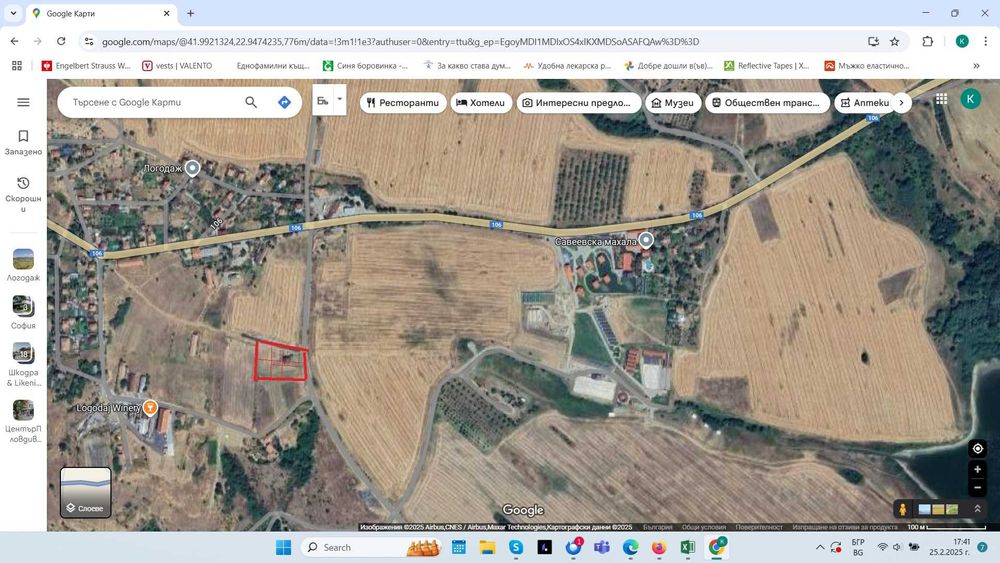This screenshot has width=1000, height=563.
Task: Click the Савеевска махала map pin
Action: [646, 240]
